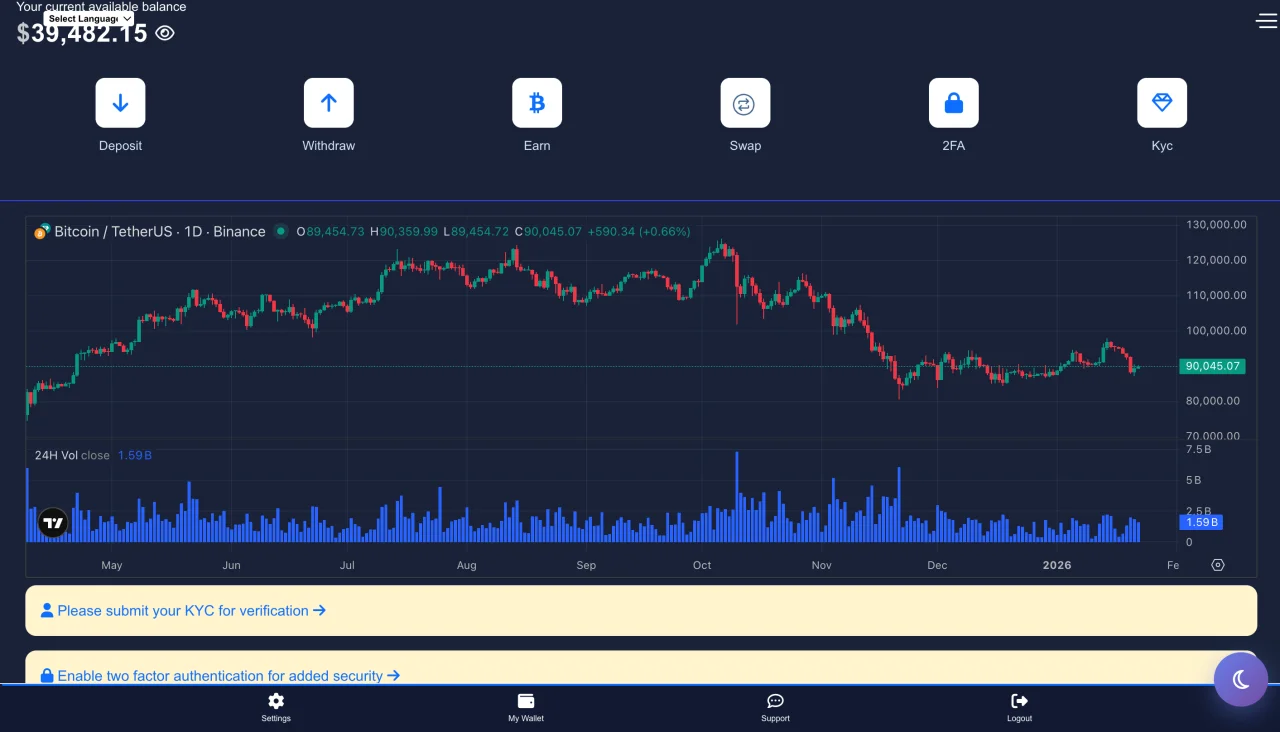
Task: Click the 2FA label text
Action: click(x=954, y=146)
